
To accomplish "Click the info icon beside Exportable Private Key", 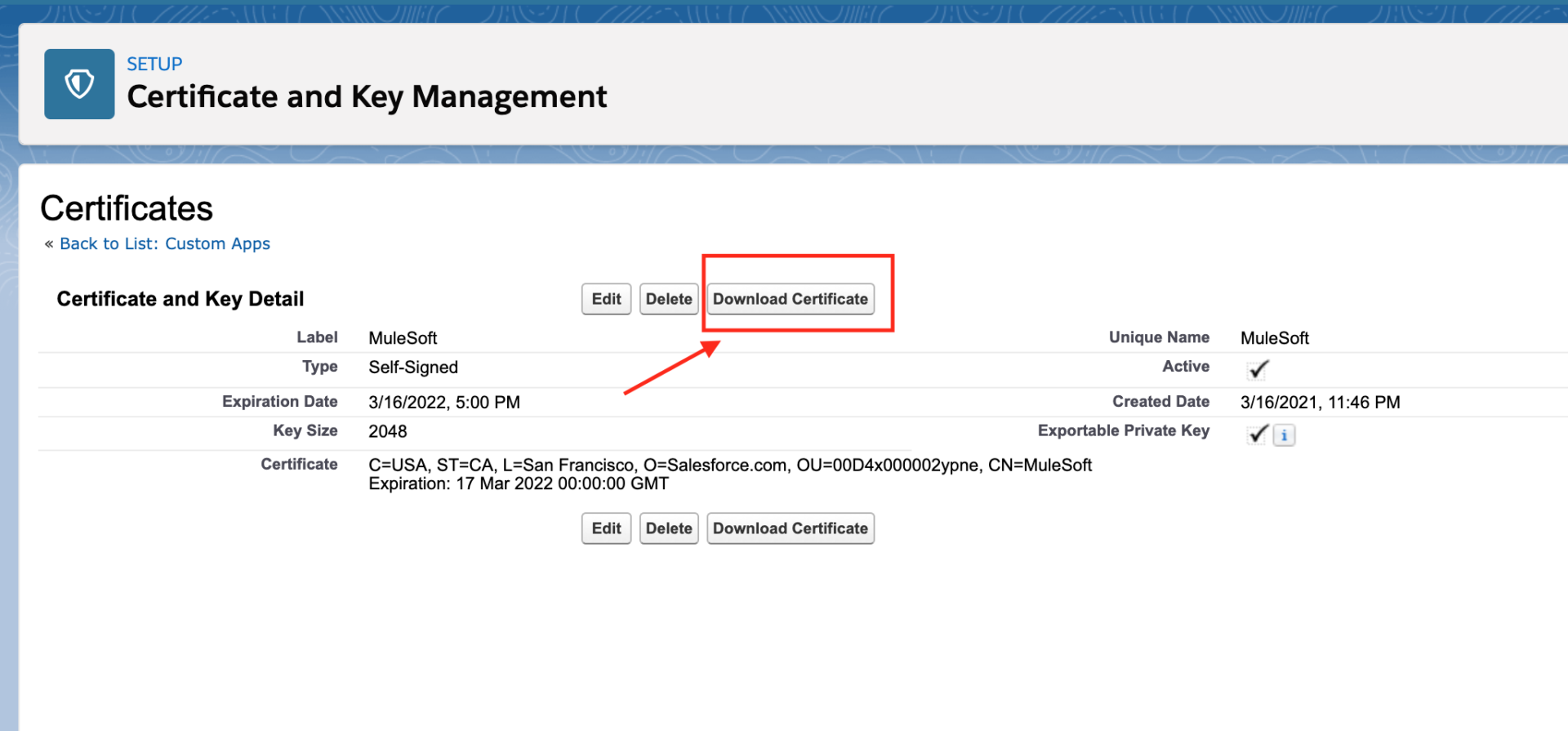I will 1284,435.
